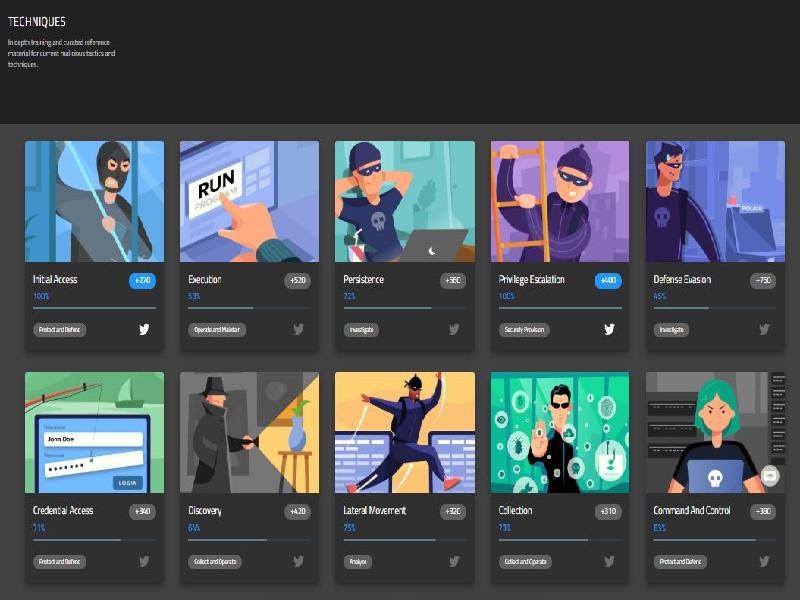Share Credential Access with Twitter icon
The width and height of the screenshot is (800, 600).
tap(144, 561)
